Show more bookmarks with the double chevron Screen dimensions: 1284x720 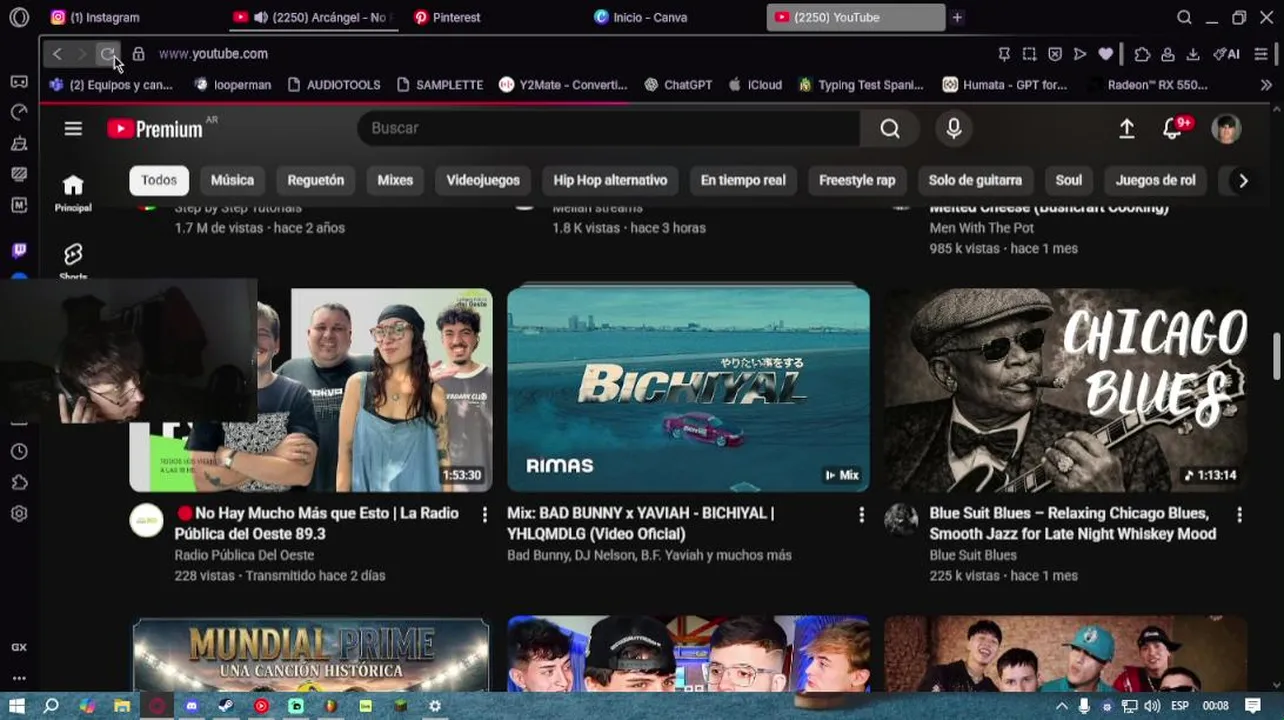click(x=1266, y=85)
